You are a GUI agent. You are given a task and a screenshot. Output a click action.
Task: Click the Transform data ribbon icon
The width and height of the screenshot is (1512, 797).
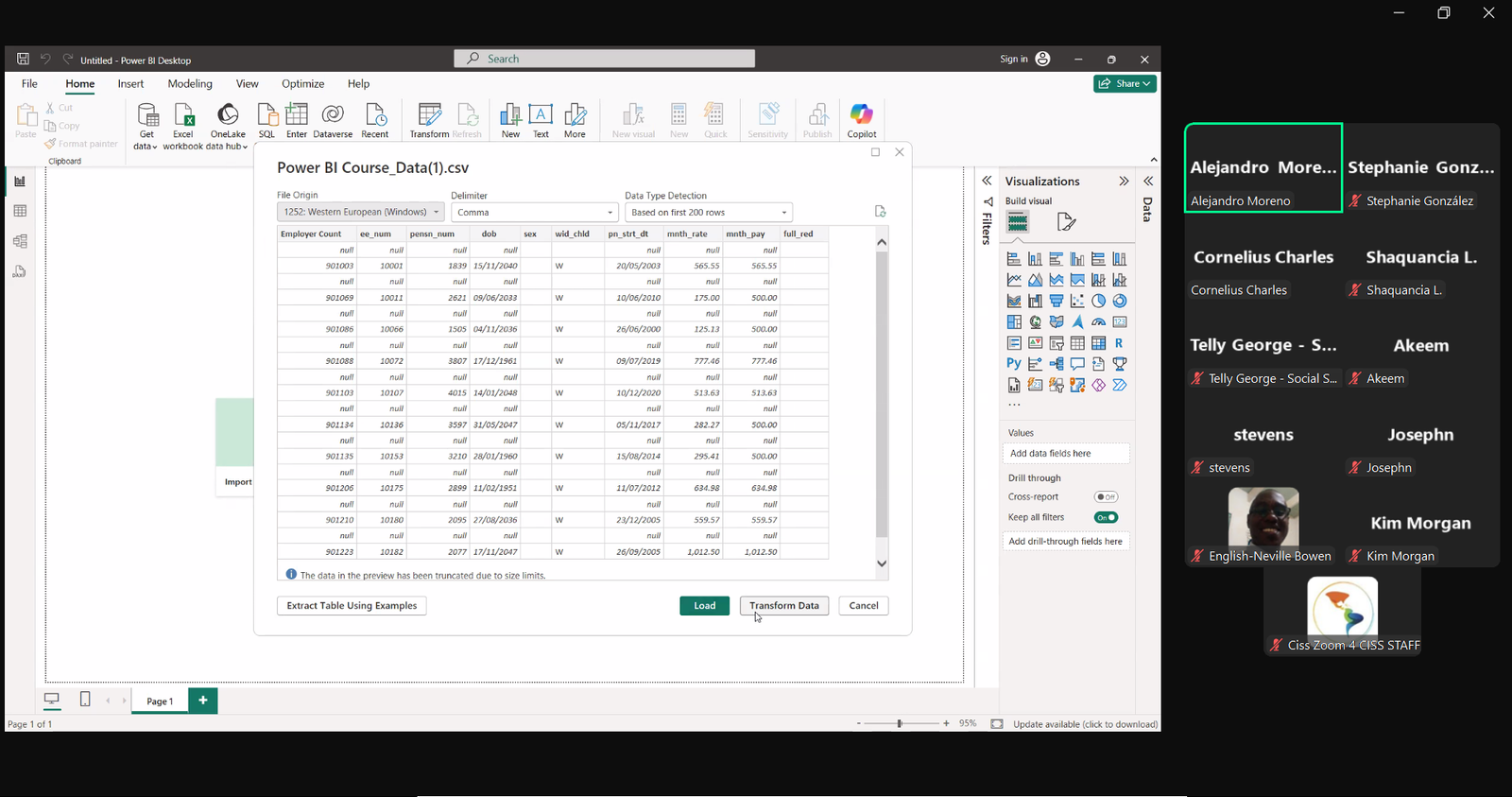(x=429, y=115)
